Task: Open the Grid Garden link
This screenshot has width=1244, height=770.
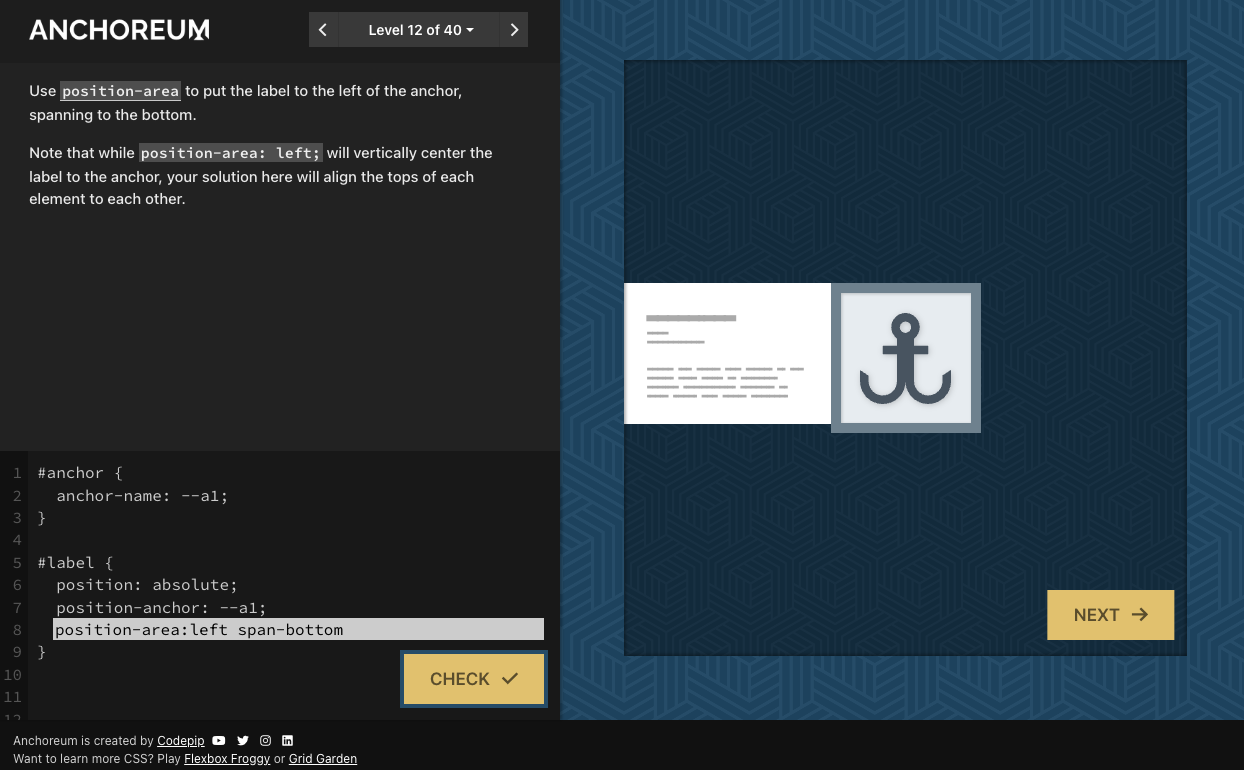Action: click(322, 759)
